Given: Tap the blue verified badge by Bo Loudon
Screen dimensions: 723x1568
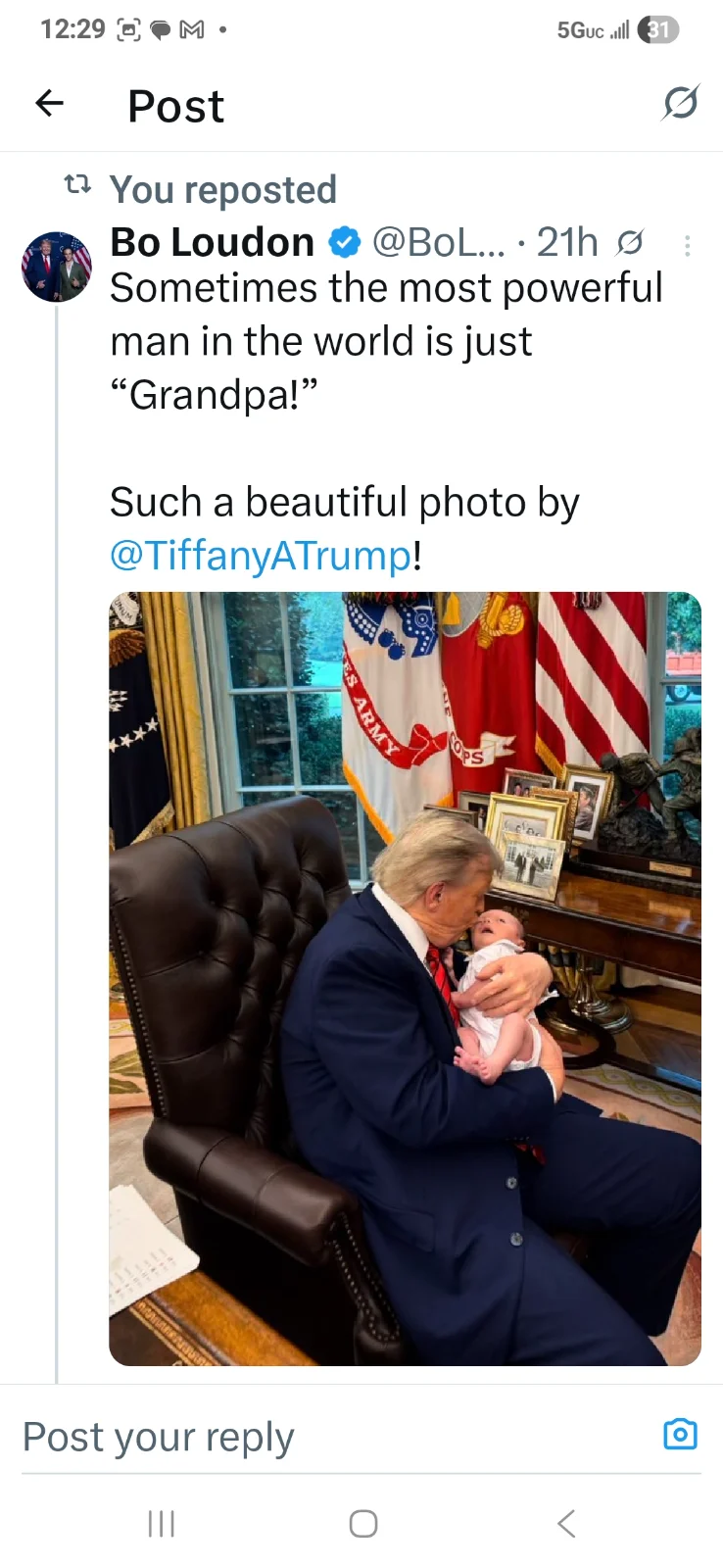Looking at the screenshot, I should pyautogui.click(x=344, y=242).
